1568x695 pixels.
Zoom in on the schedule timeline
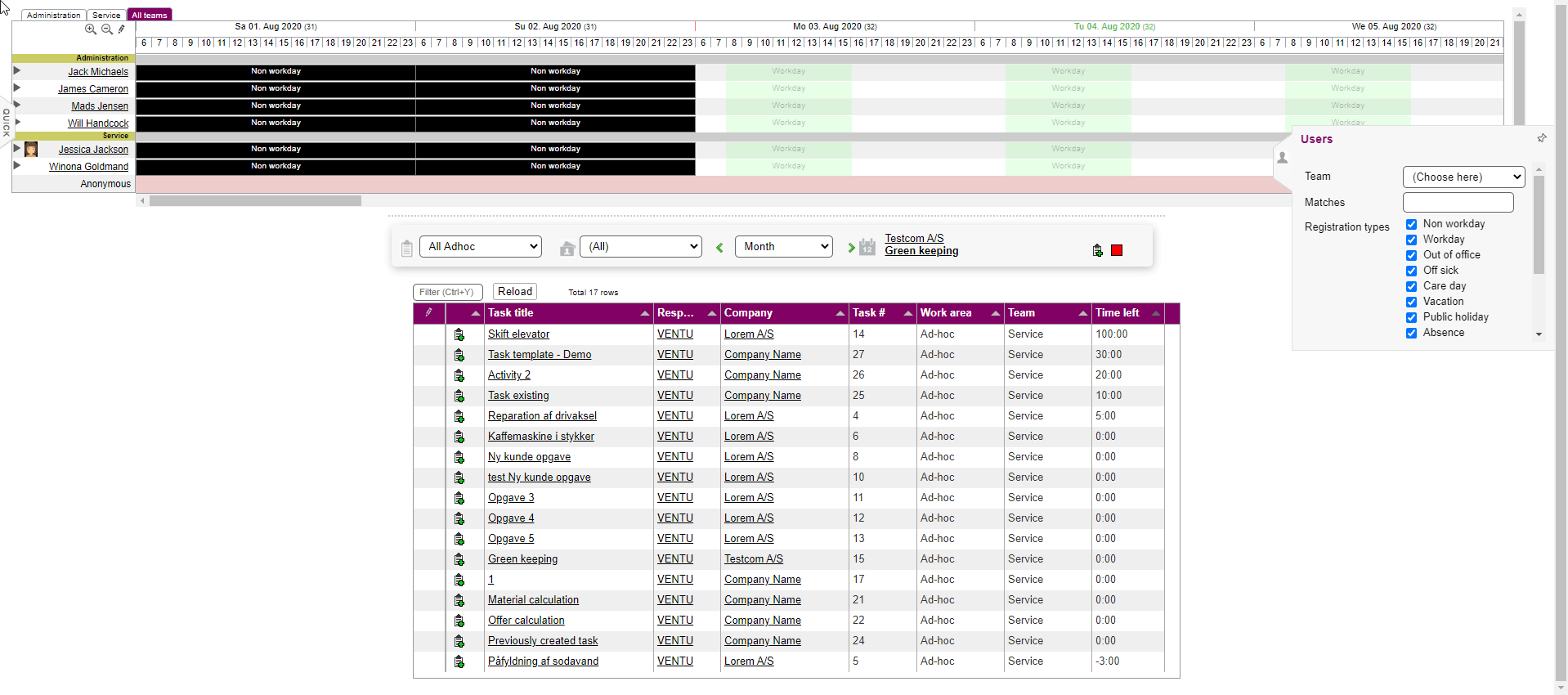point(91,29)
